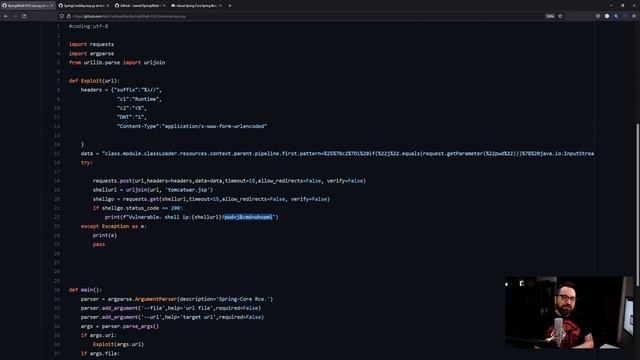Image resolution: width=640 pixels, height=360 pixels.
Task: Click the purple extension icon in toolbar
Action: (624, 16)
